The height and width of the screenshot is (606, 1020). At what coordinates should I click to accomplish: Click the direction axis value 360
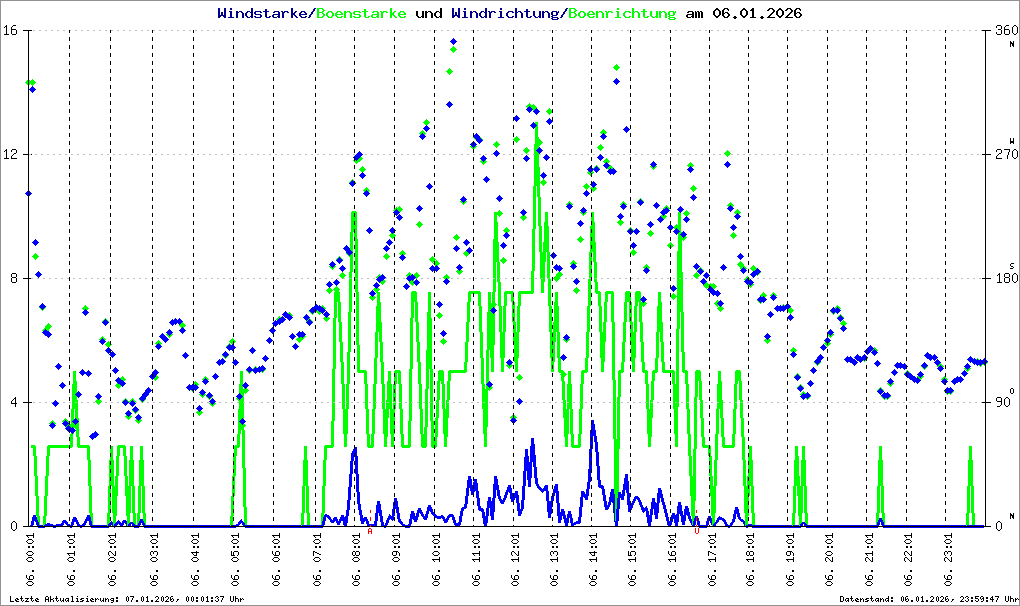pos(1006,31)
